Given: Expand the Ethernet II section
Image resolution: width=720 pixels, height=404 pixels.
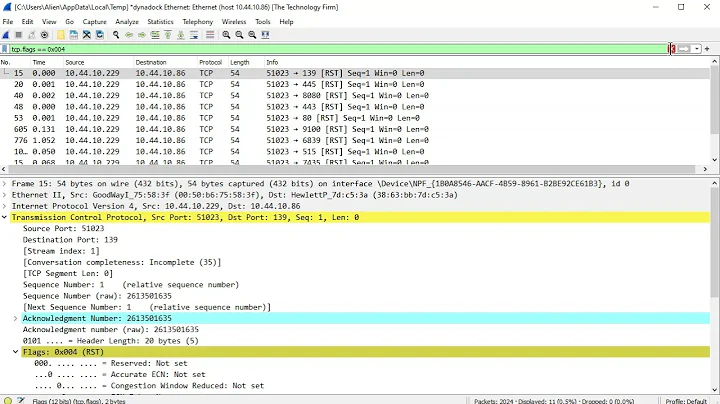Looking at the screenshot, I should [x=4, y=195].
